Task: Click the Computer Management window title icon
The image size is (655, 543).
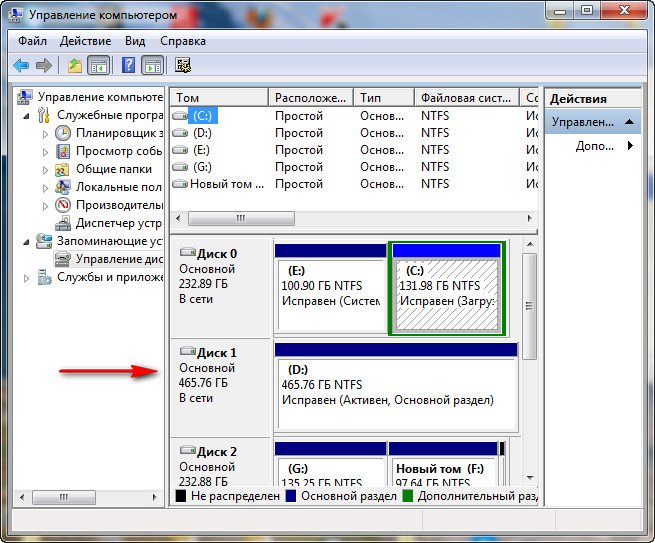Action: tap(16, 14)
